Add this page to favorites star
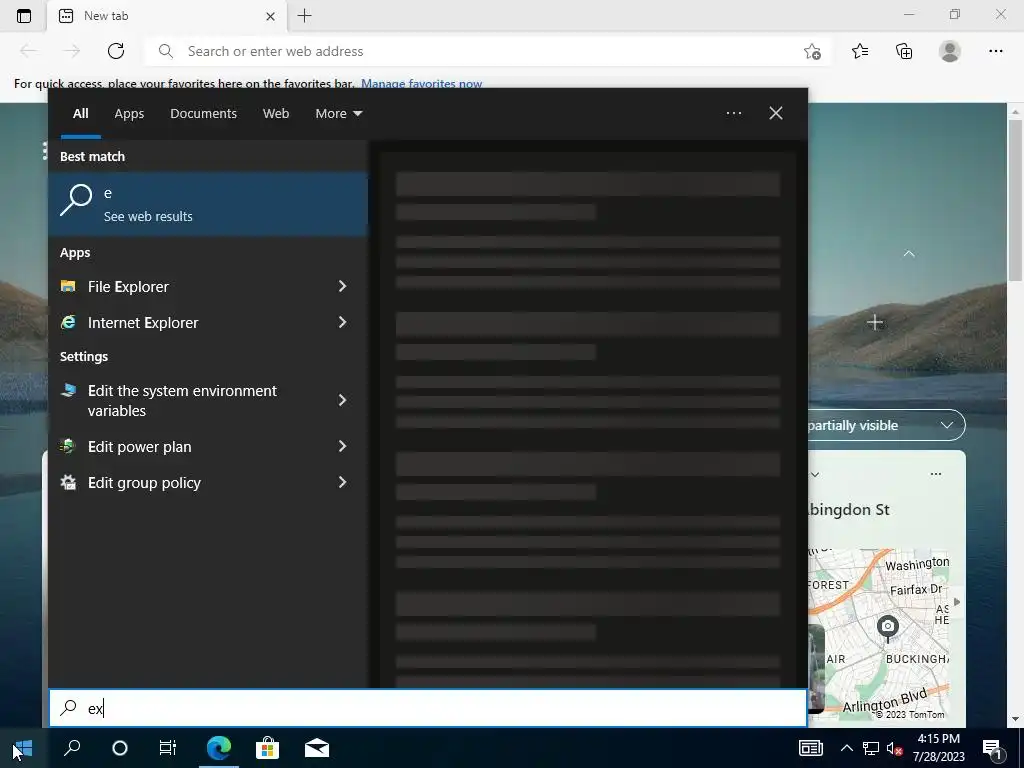The width and height of the screenshot is (1024, 768). [812, 51]
